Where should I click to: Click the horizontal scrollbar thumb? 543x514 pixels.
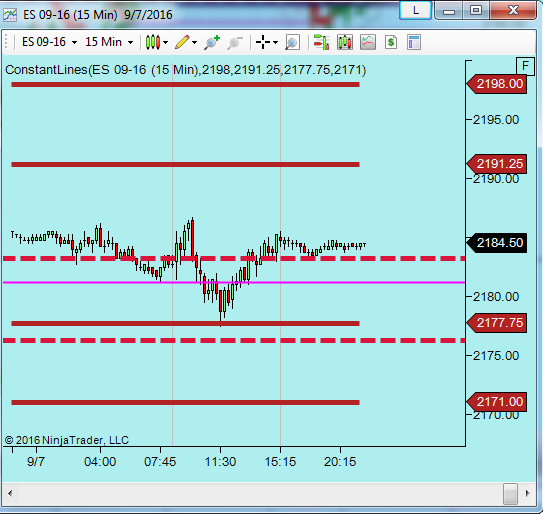click(x=510, y=493)
